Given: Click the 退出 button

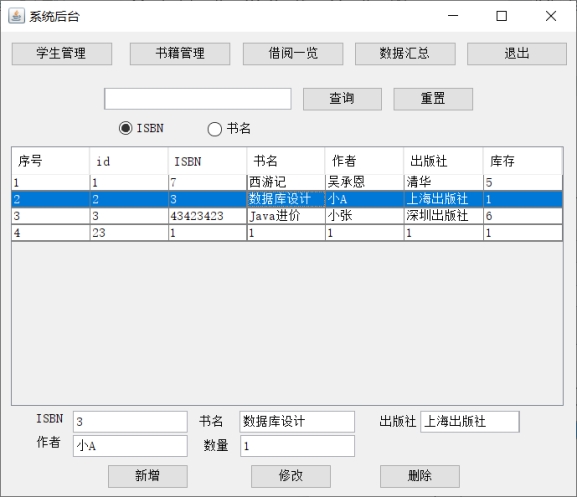Looking at the screenshot, I should click(517, 54).
